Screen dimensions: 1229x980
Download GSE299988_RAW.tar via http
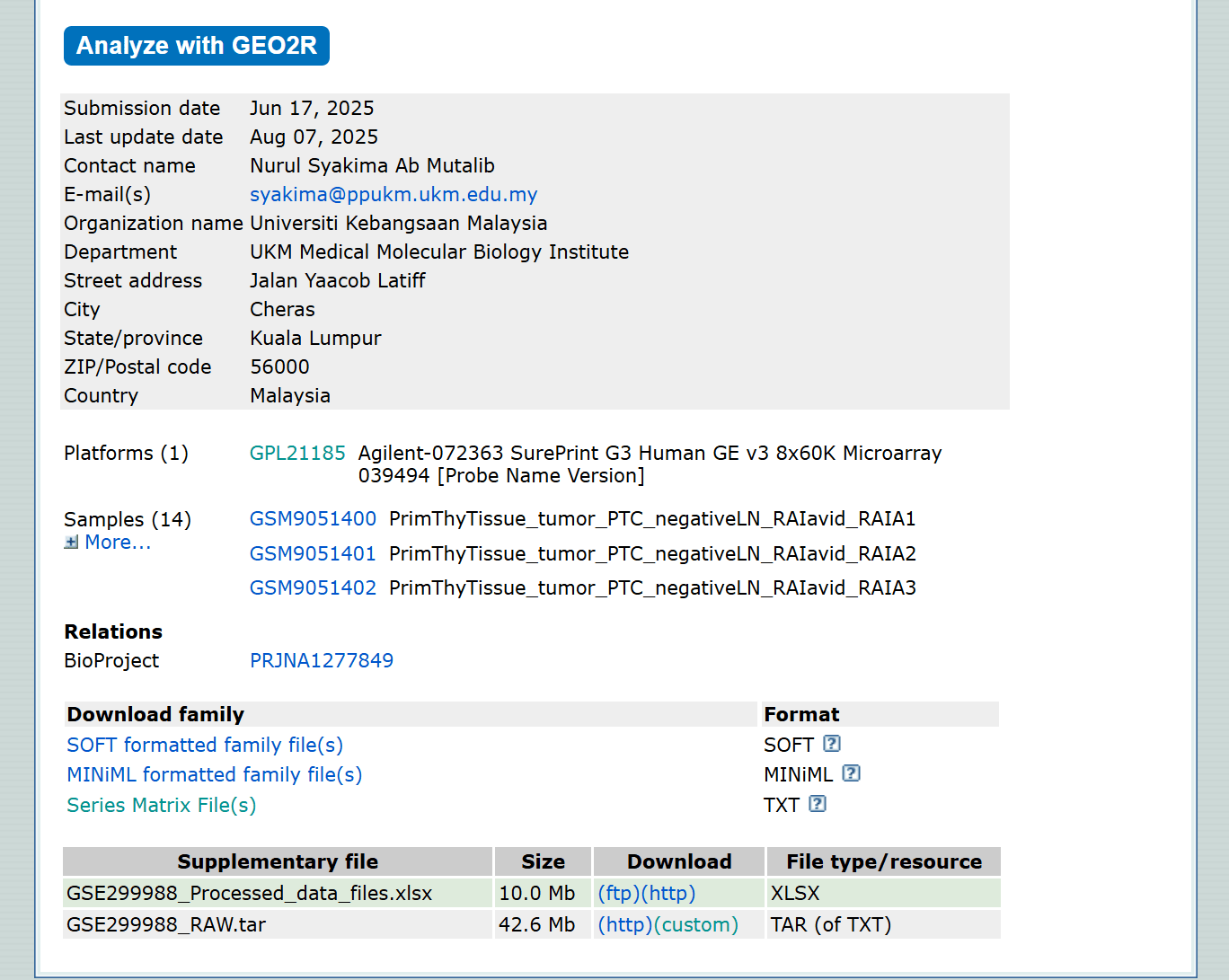624,925
